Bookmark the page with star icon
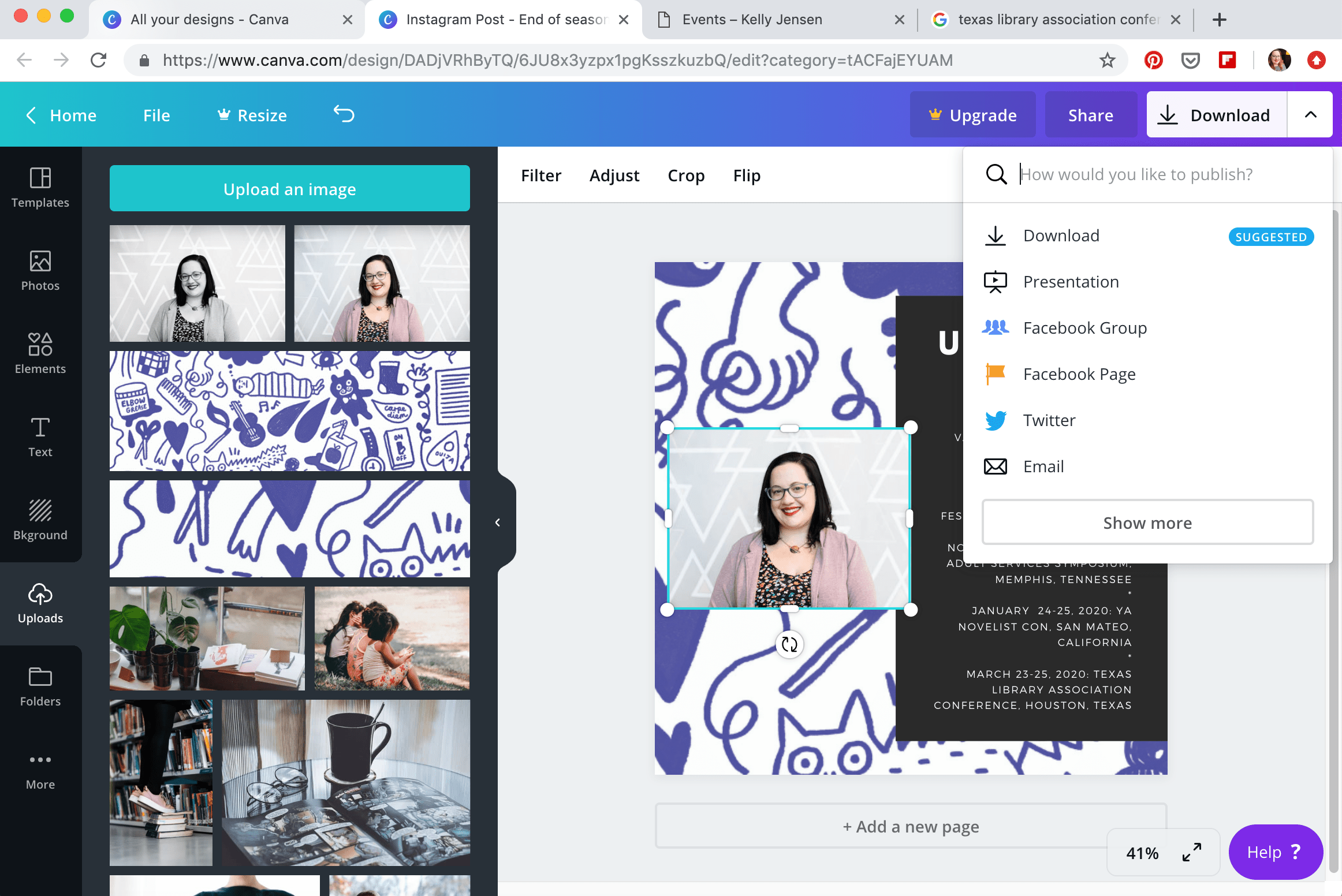Viewport: 1342px width, 896px height. coord(1107,60)
